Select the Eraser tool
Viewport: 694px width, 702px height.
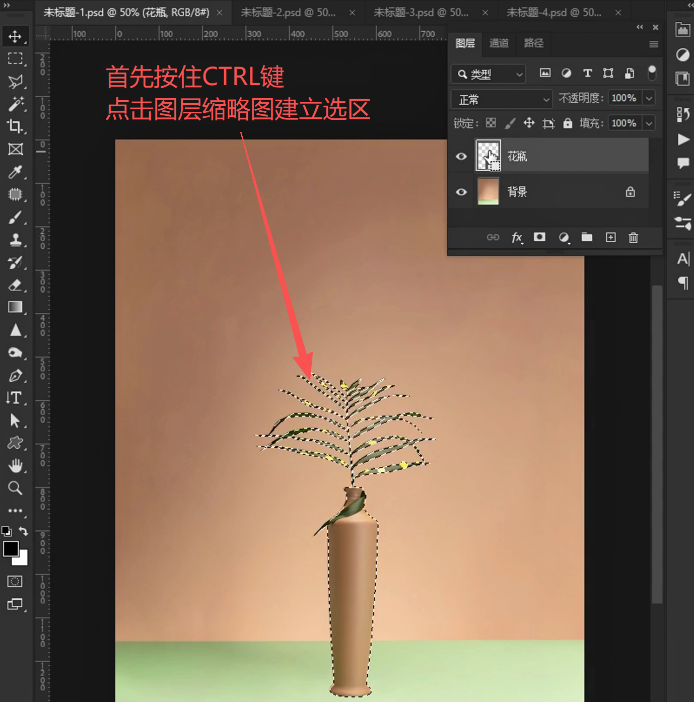[x=15, y=285]
